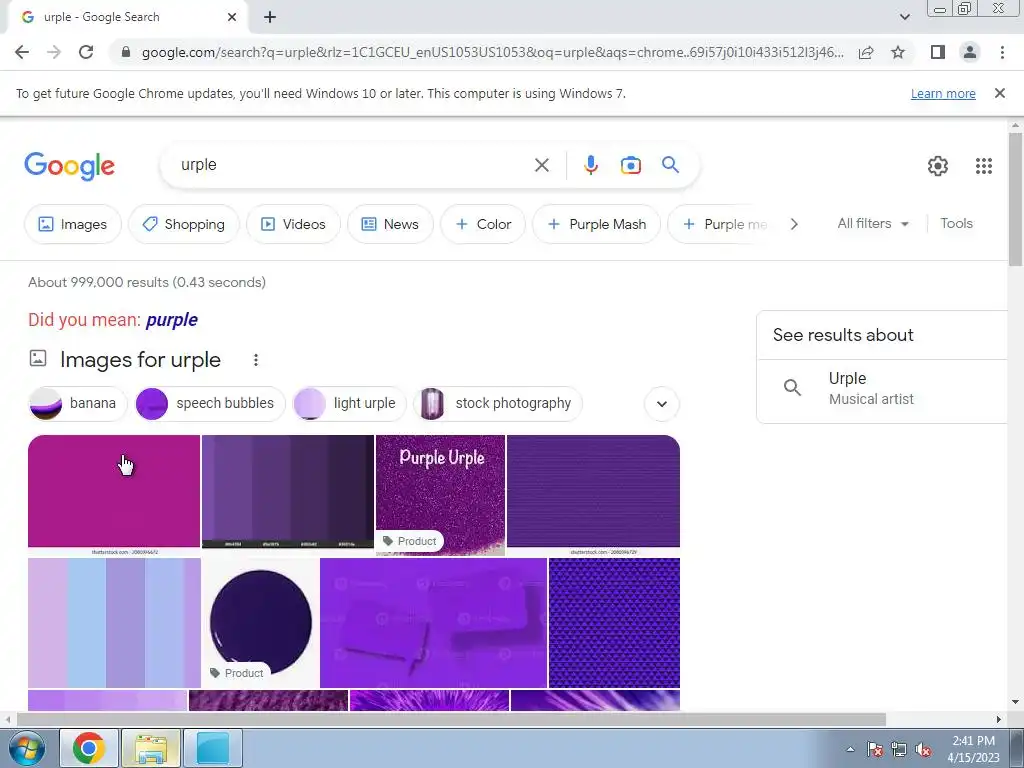Open Windows Explorer from taskbar
The height and width of the screenshot is (768, 1024).
150,748
